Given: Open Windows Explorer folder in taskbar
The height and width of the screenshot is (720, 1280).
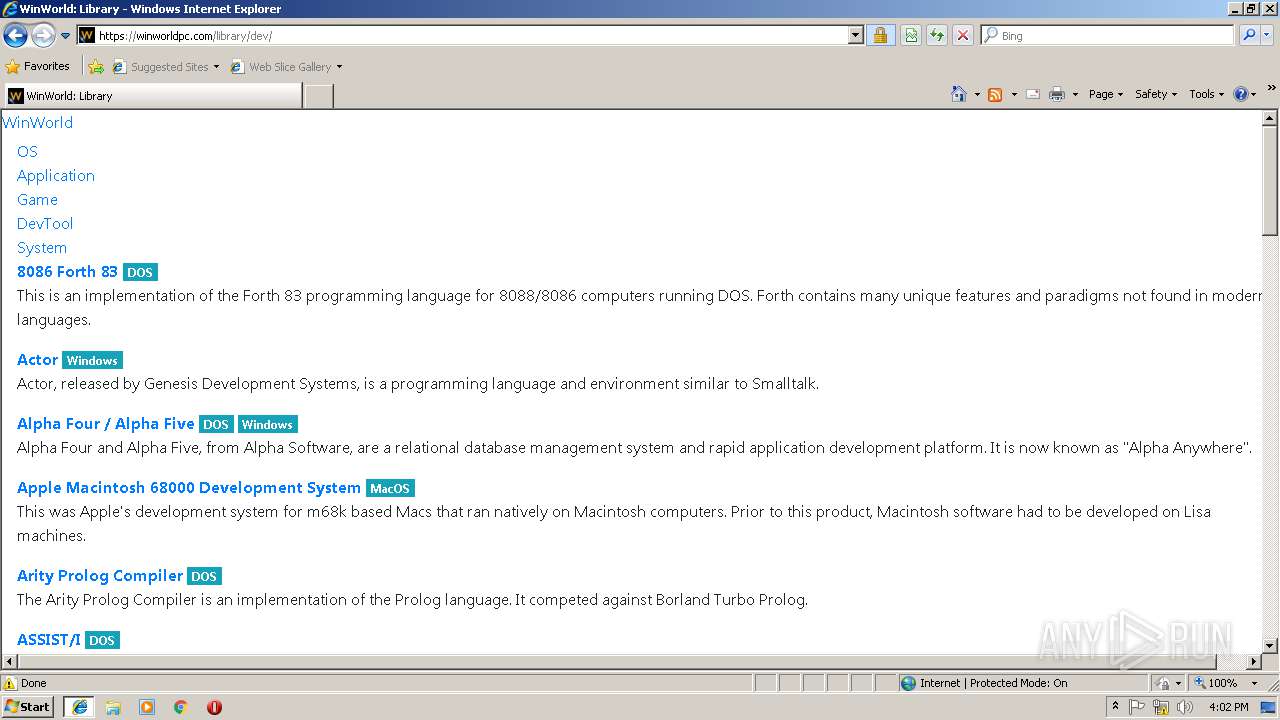Looking at the screenshot, I should [x=113, y=707].
